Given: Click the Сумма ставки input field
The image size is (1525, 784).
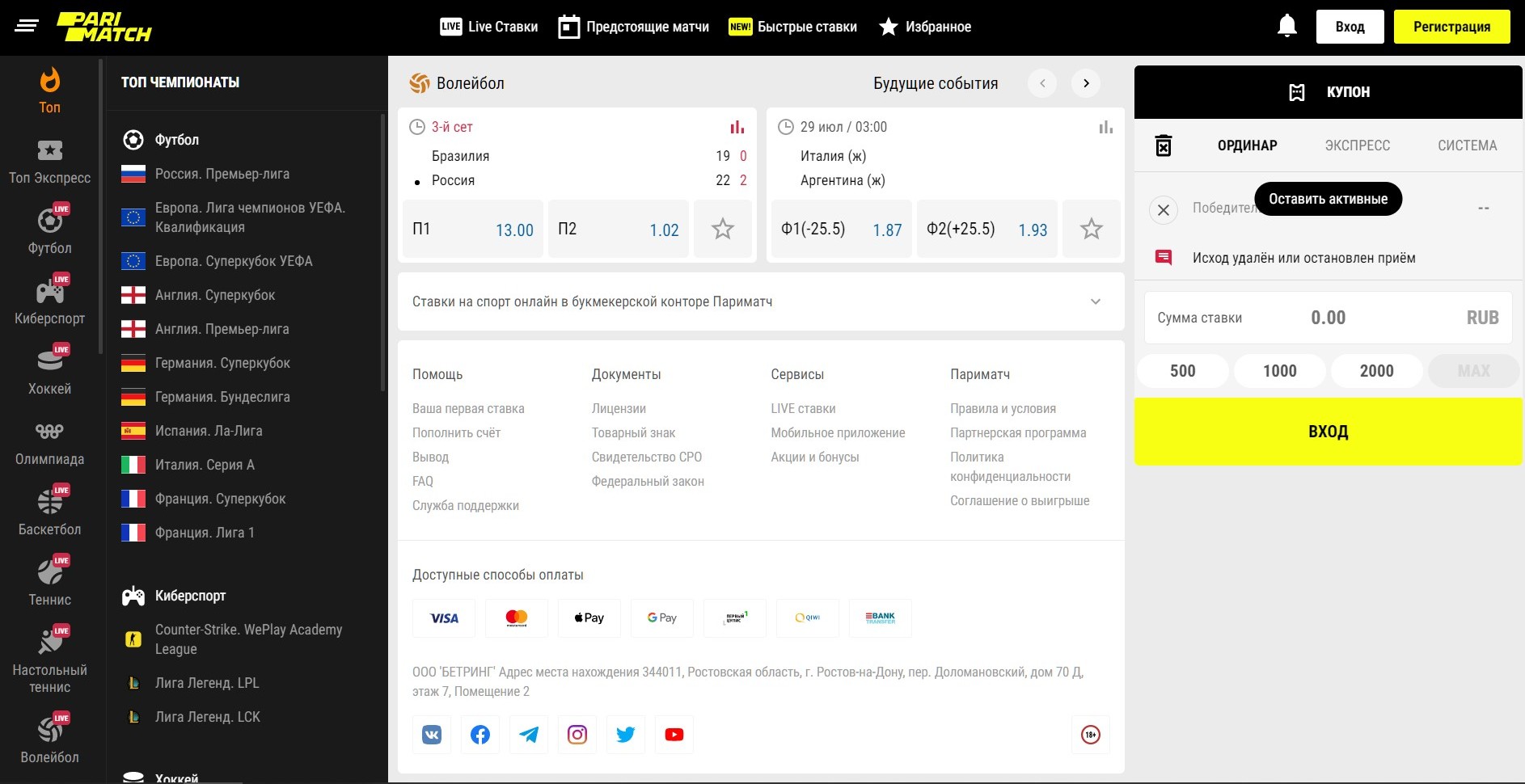Looking at the screenshot, I should click(x=1329, y=318).
